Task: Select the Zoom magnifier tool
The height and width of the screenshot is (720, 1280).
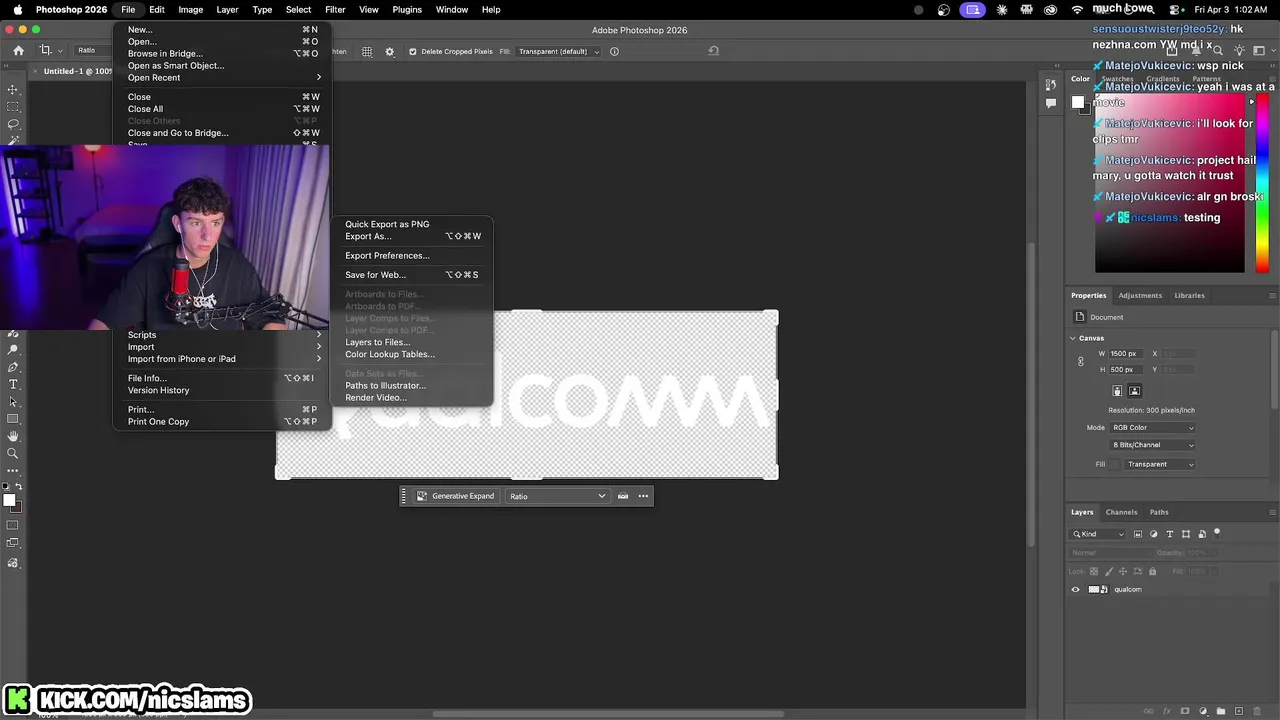Action: pyautogui.click(x=13, y=453)
